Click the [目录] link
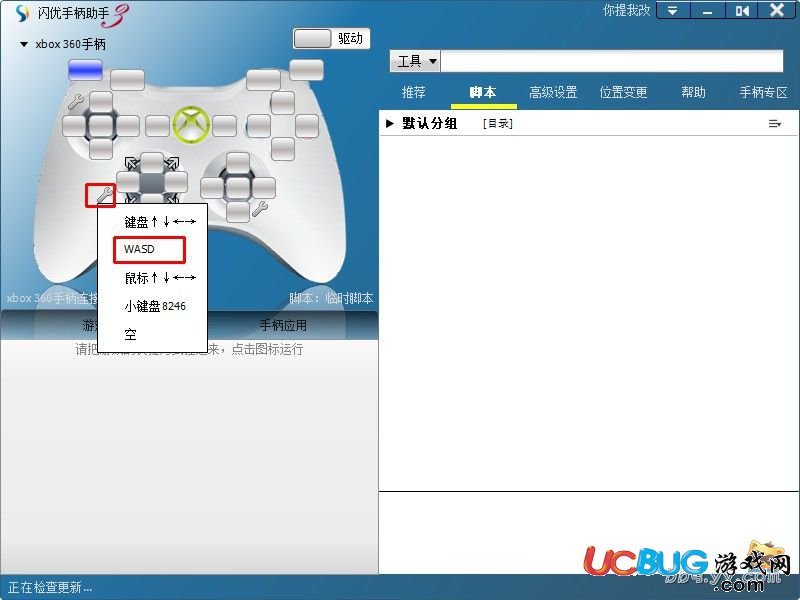This screenshot has height=600, width=800. click(497, 123)
